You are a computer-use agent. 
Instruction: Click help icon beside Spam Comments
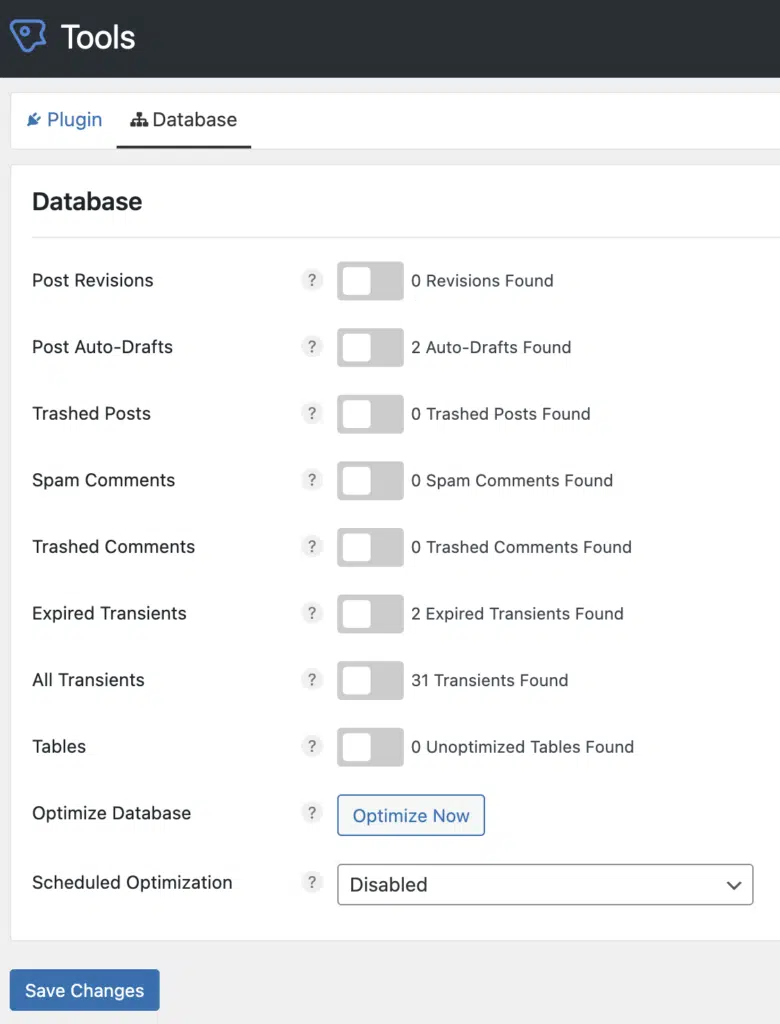(x=312, y=480)
